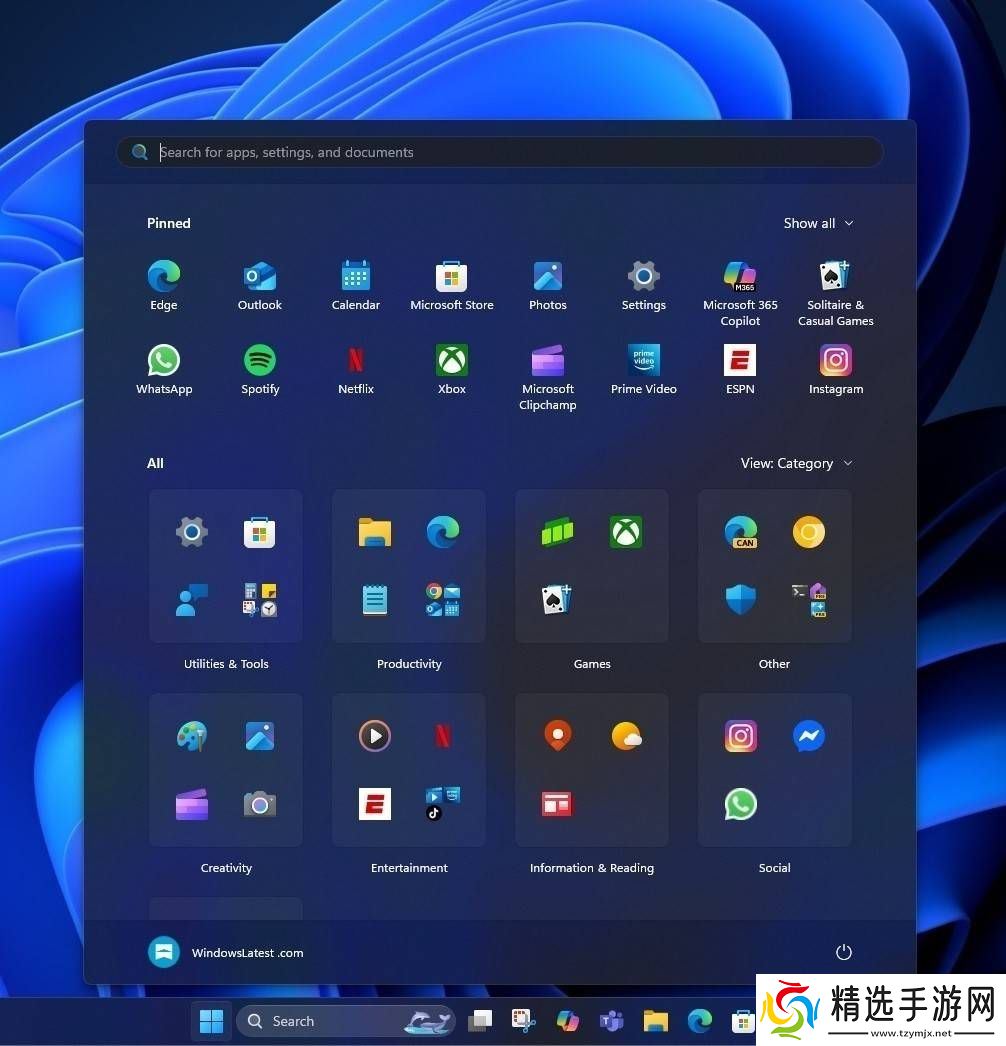The width and height of the screenshot is (1006, 1046).
Task: Open File Explorer from the taskbar
Action: pos(656,1021)
